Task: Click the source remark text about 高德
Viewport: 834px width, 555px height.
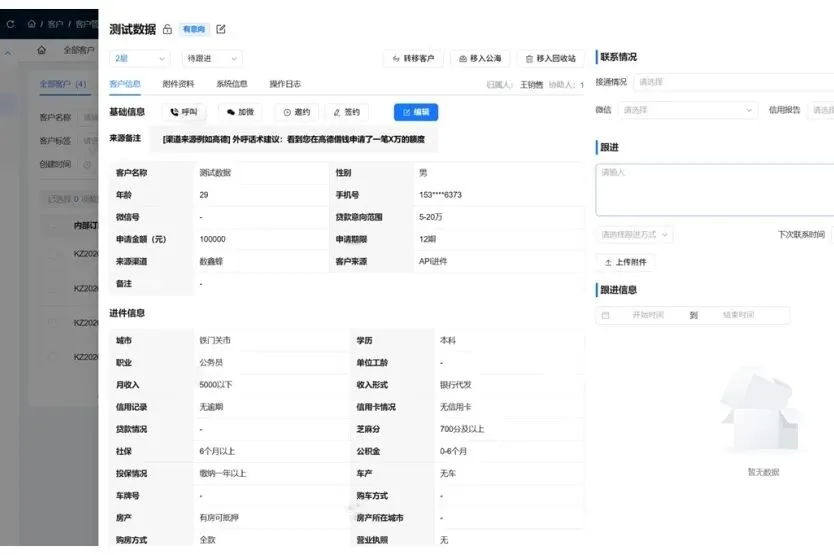Action: (294, 139)
